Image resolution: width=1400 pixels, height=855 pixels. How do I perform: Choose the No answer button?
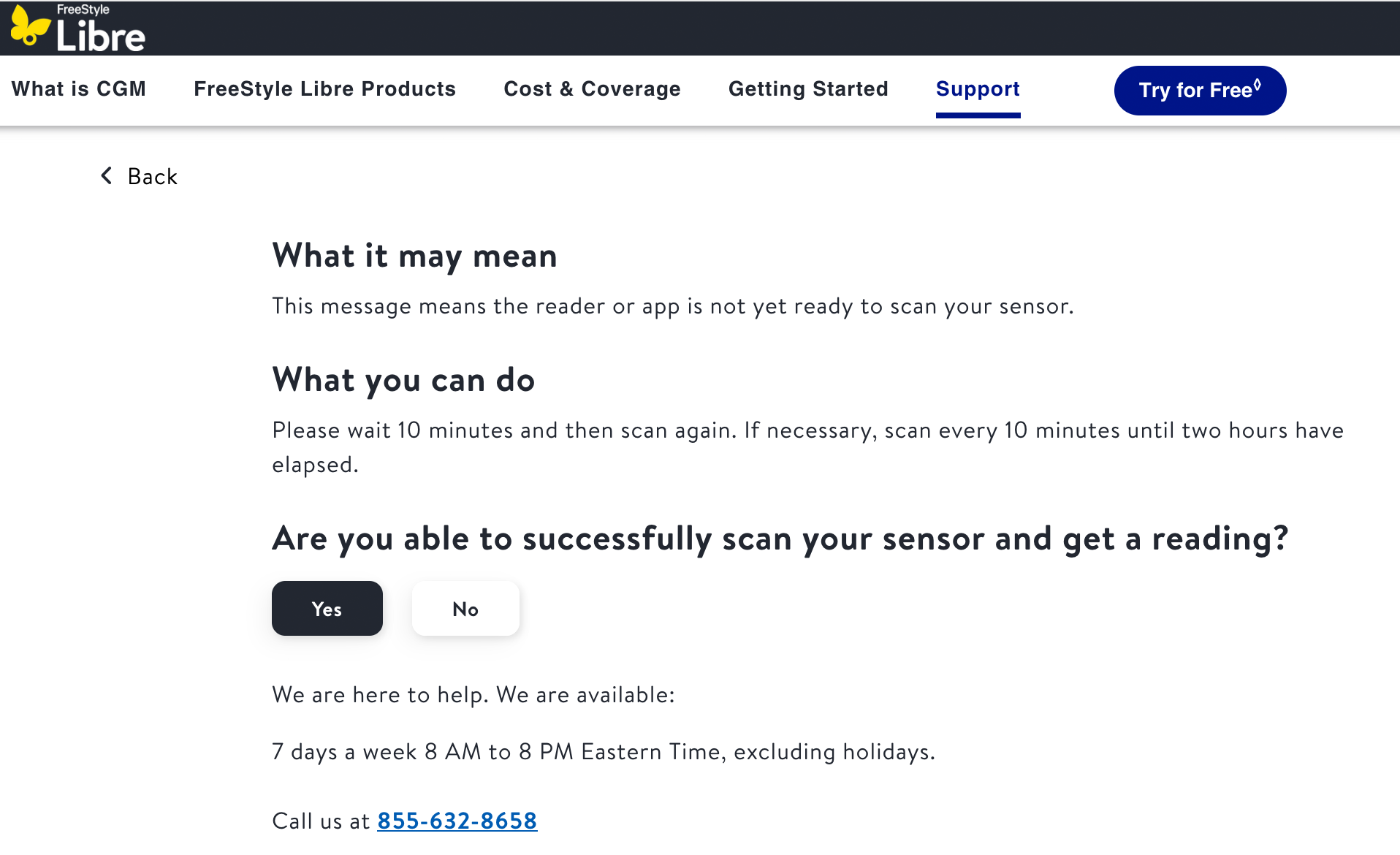click(x=465, y=609)
